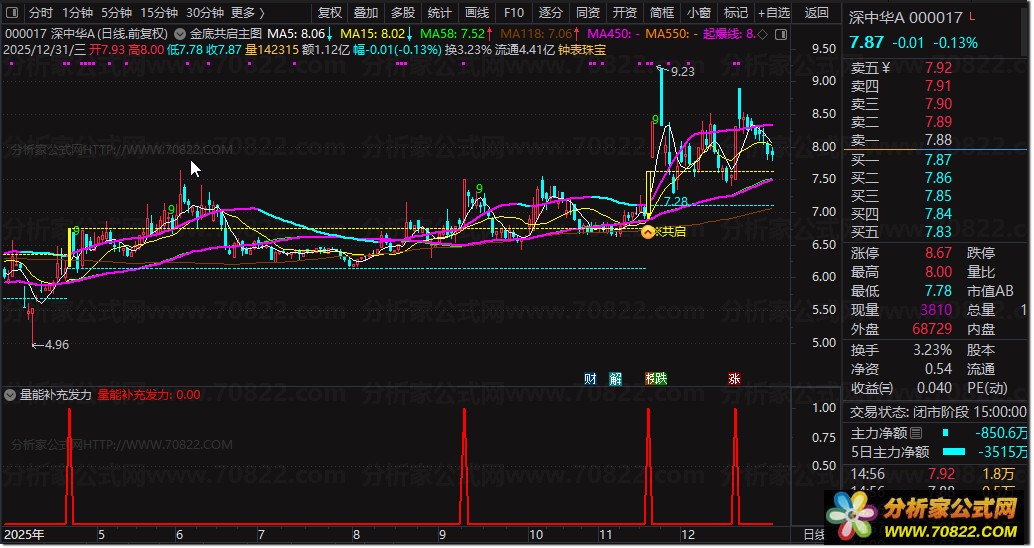Screen dimensions: 1034x548
Task: Open the 主力净额 details list icon
Action: pos(916,433)
